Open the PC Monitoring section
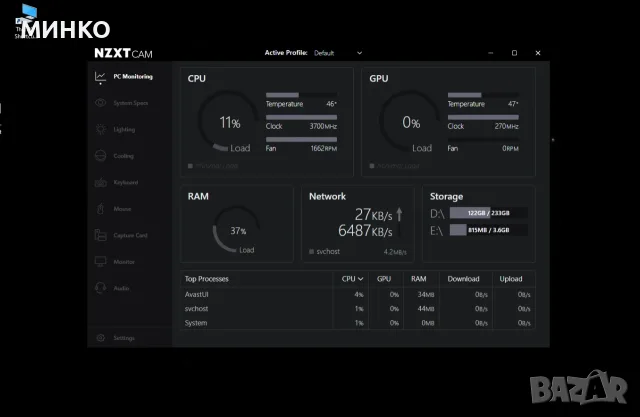 133,77
